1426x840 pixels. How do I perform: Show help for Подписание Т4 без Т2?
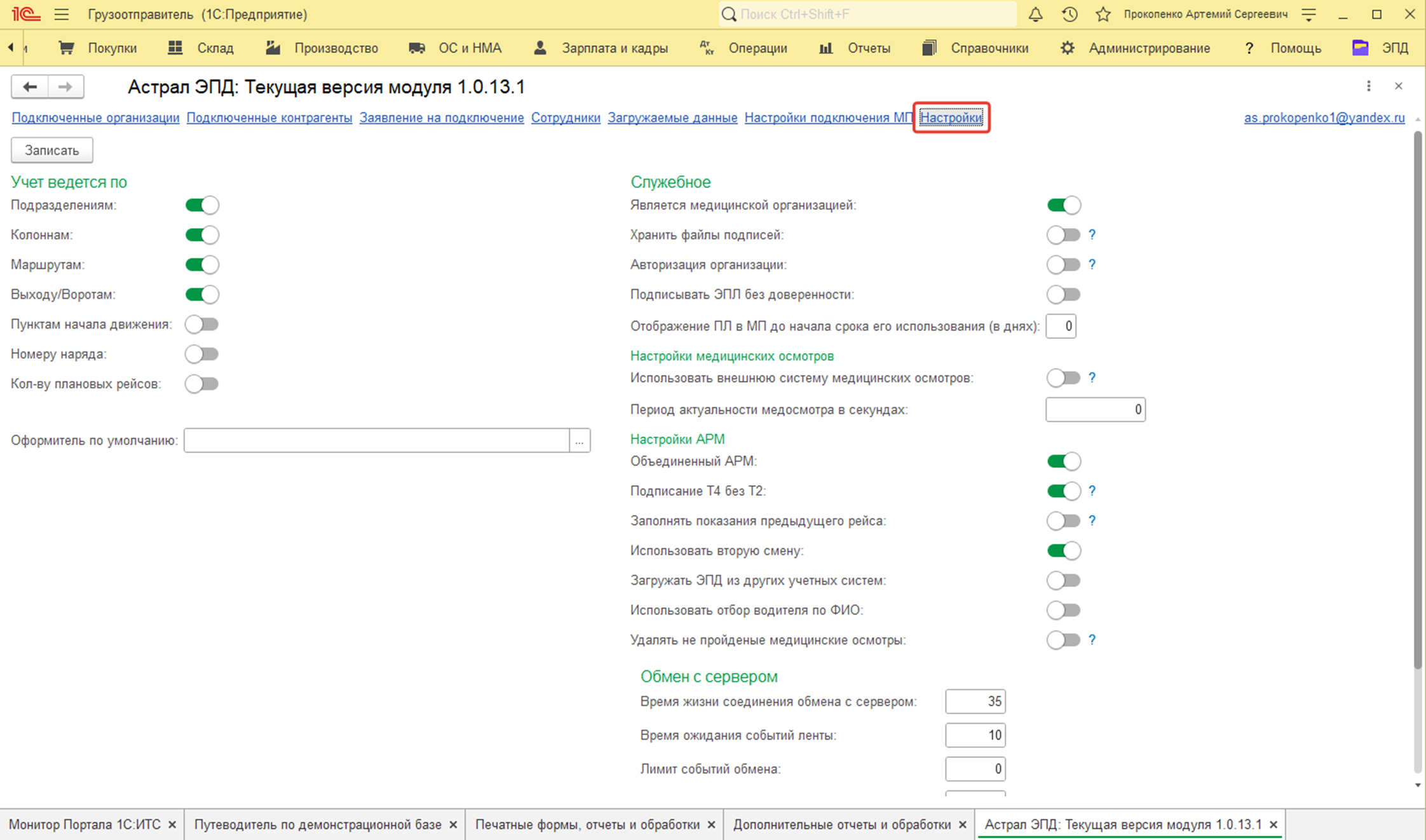1092,491
